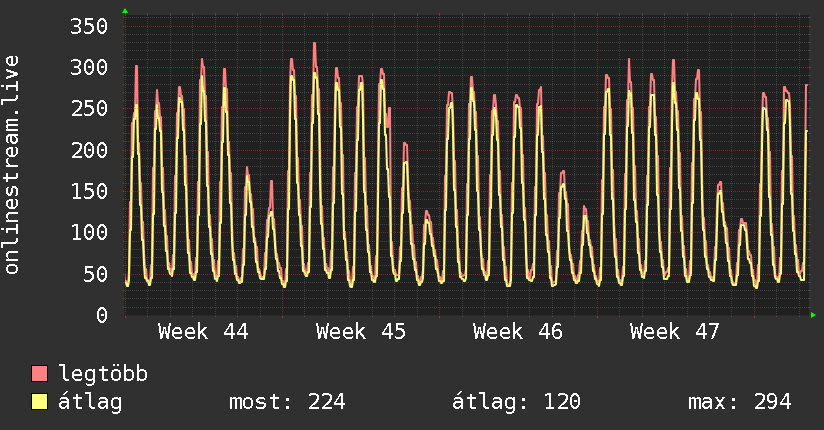
Task: Select the Week 44 axis label
Action: click(203, 332)
